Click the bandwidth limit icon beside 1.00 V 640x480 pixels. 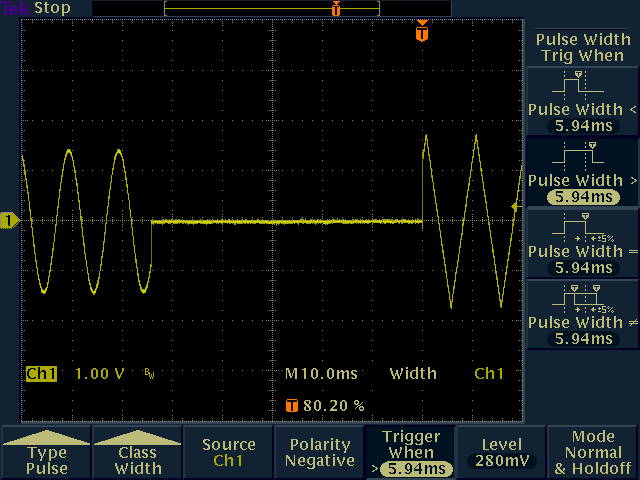(x=149, y=374)
